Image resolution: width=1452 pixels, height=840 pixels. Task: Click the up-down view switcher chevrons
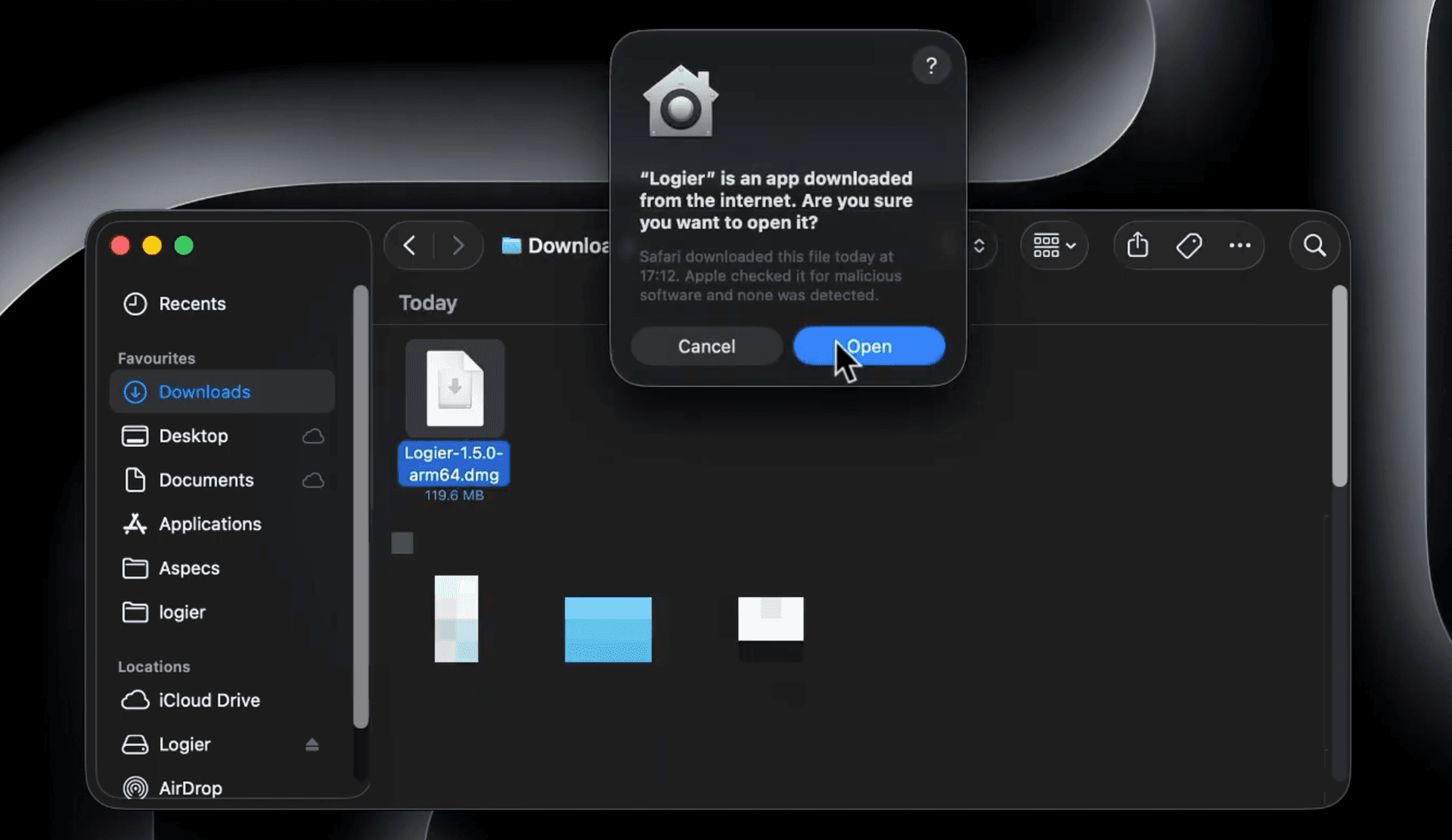click(979, 246)
